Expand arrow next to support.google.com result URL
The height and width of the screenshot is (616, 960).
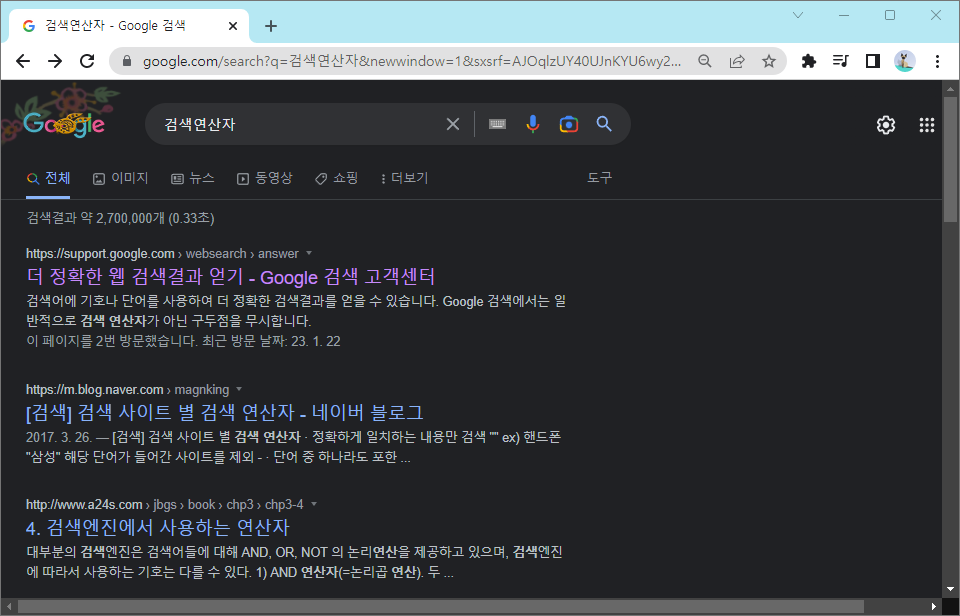(x=309, y=254)
